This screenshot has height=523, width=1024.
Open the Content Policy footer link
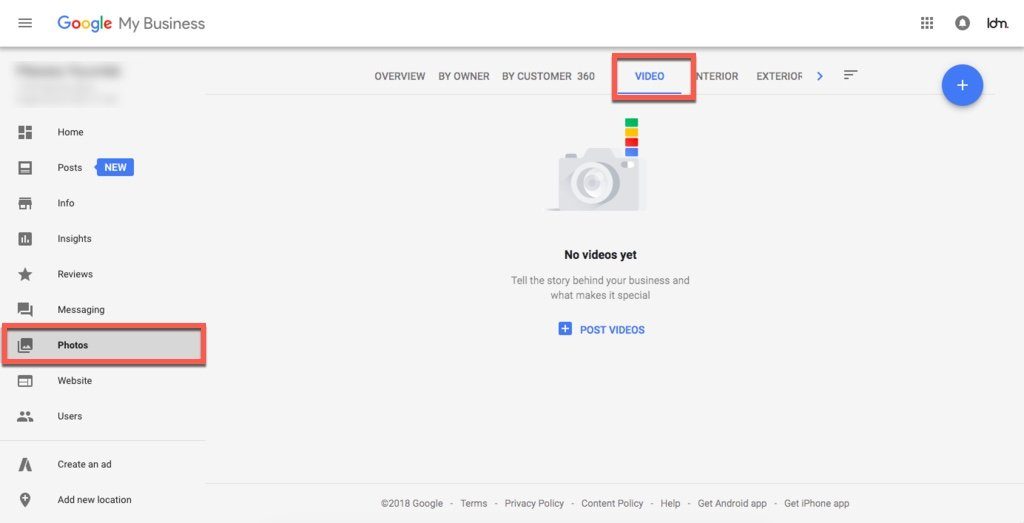[612, 503]
